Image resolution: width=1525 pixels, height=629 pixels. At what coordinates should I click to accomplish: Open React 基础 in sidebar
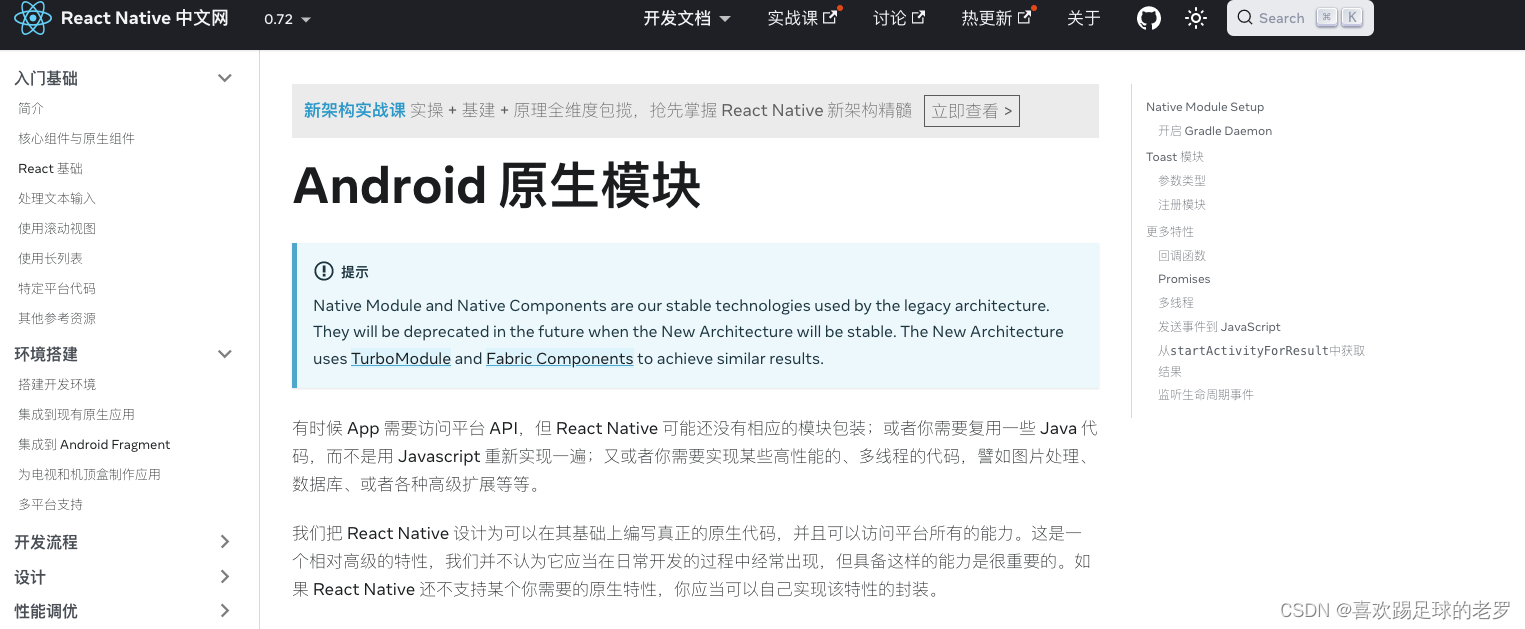(50, 168)
